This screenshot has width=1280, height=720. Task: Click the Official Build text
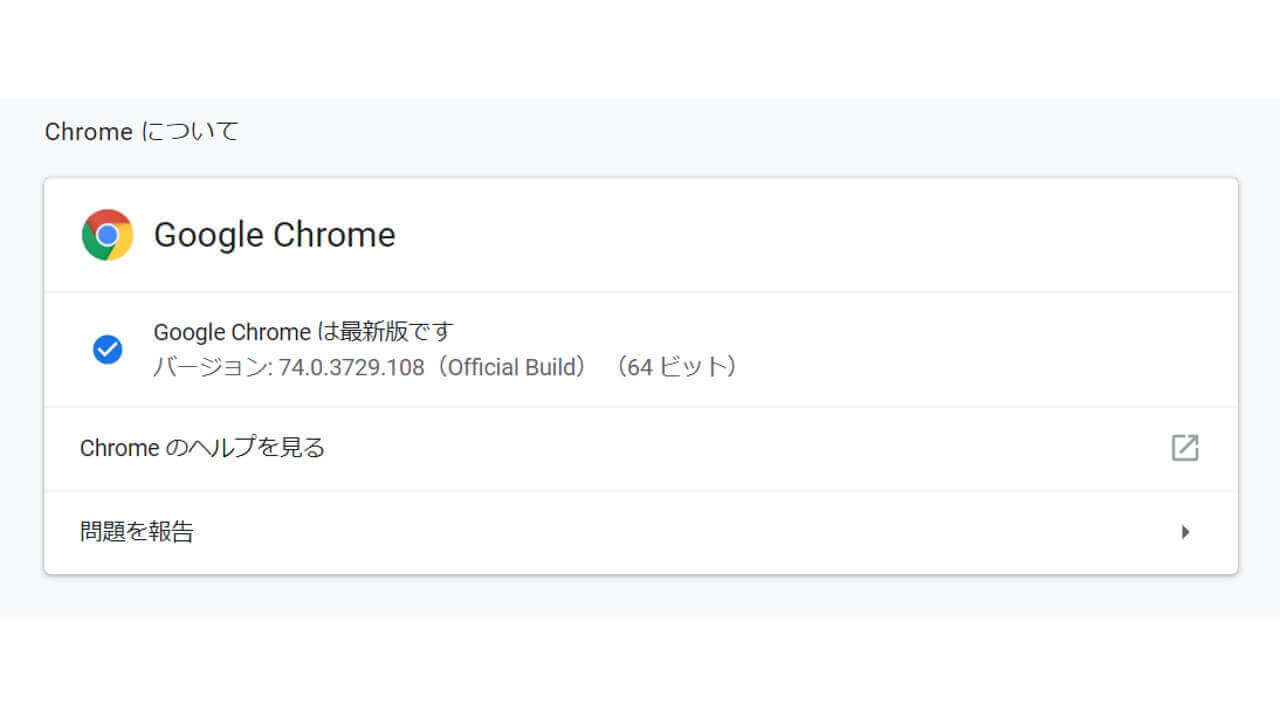tap(515, 367)
